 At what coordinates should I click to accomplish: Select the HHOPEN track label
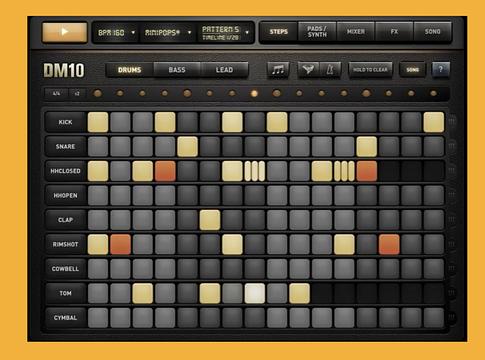pyautogui.click(x=65, y=195)
